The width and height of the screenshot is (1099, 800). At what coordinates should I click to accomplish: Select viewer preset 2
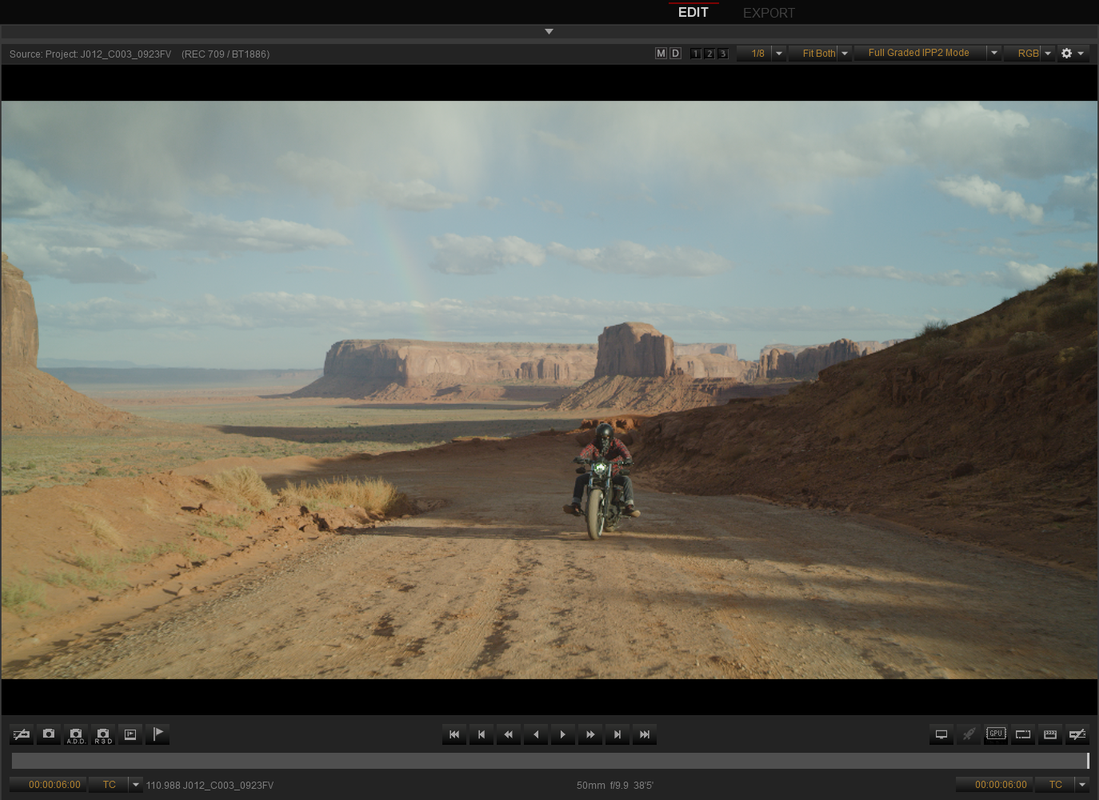709,53
